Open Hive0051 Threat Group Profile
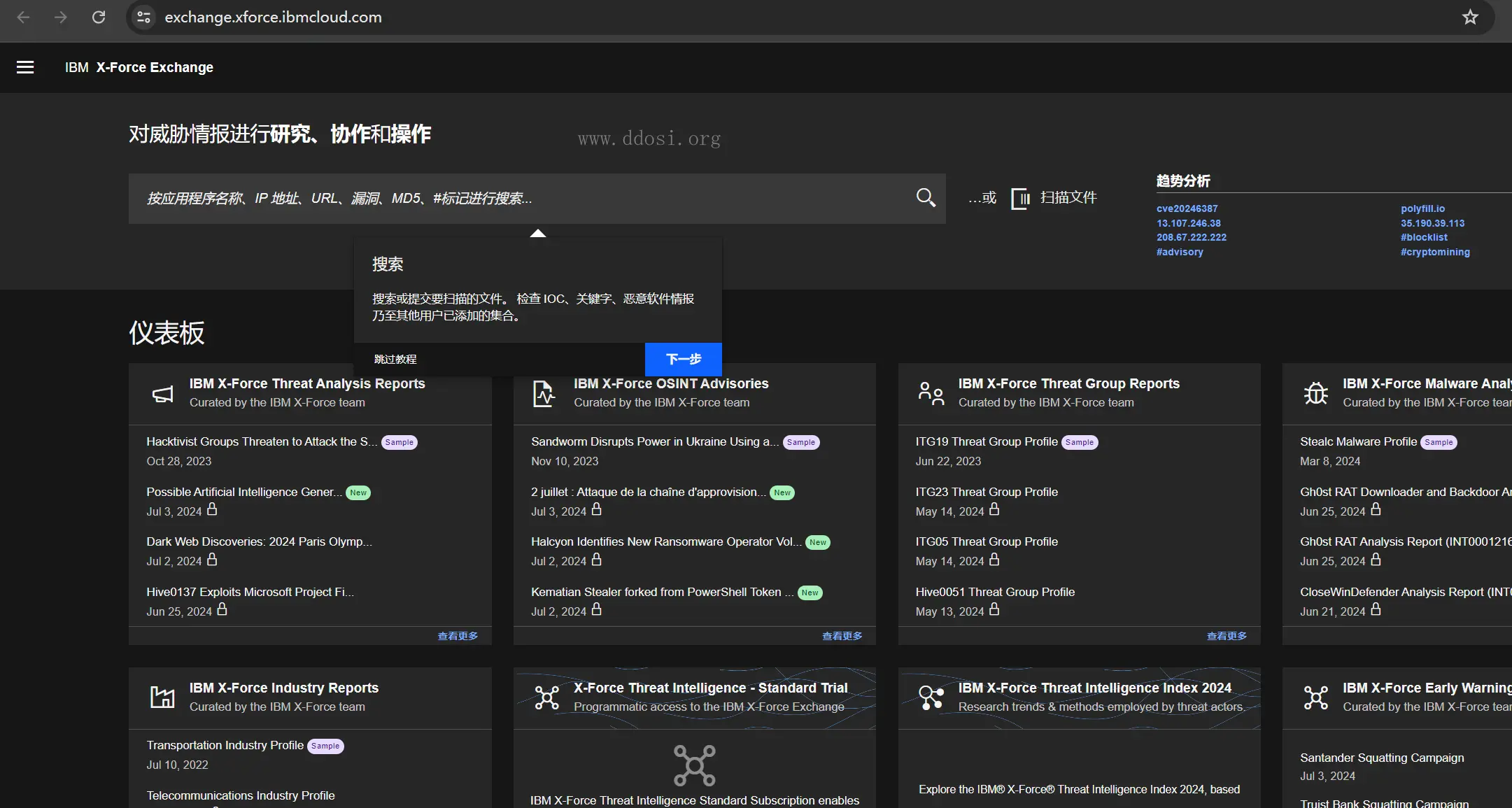This screenshot has height=808, width=1512. pos(995,592)
